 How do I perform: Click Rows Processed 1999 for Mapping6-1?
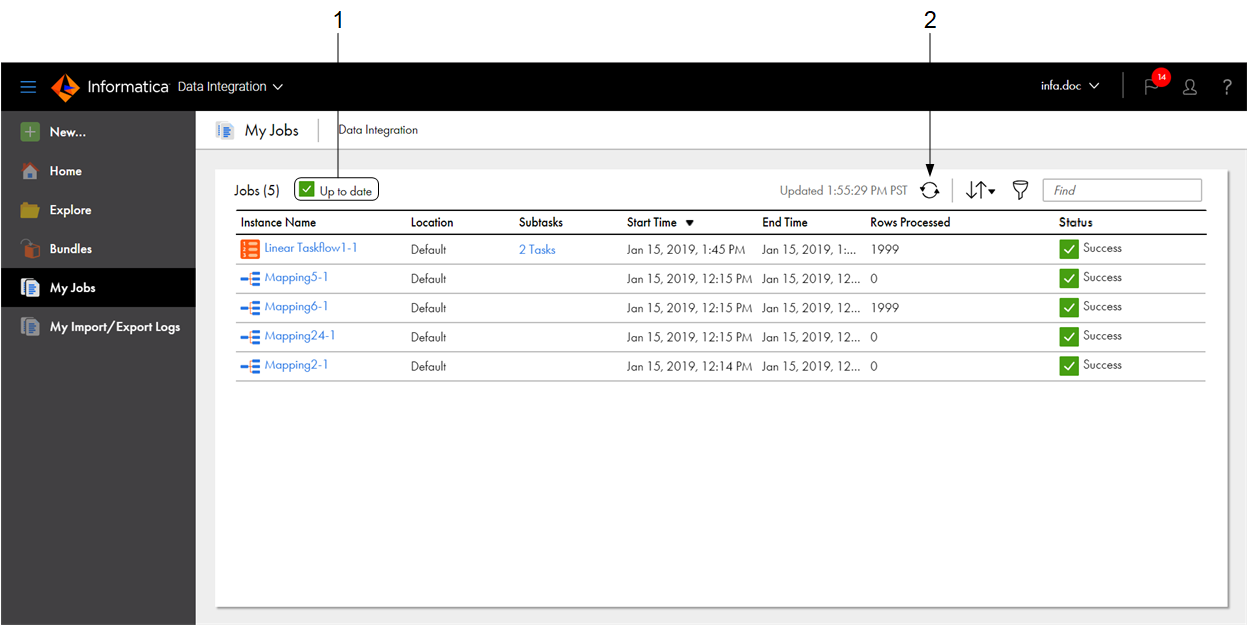click(x=885, y=308)
